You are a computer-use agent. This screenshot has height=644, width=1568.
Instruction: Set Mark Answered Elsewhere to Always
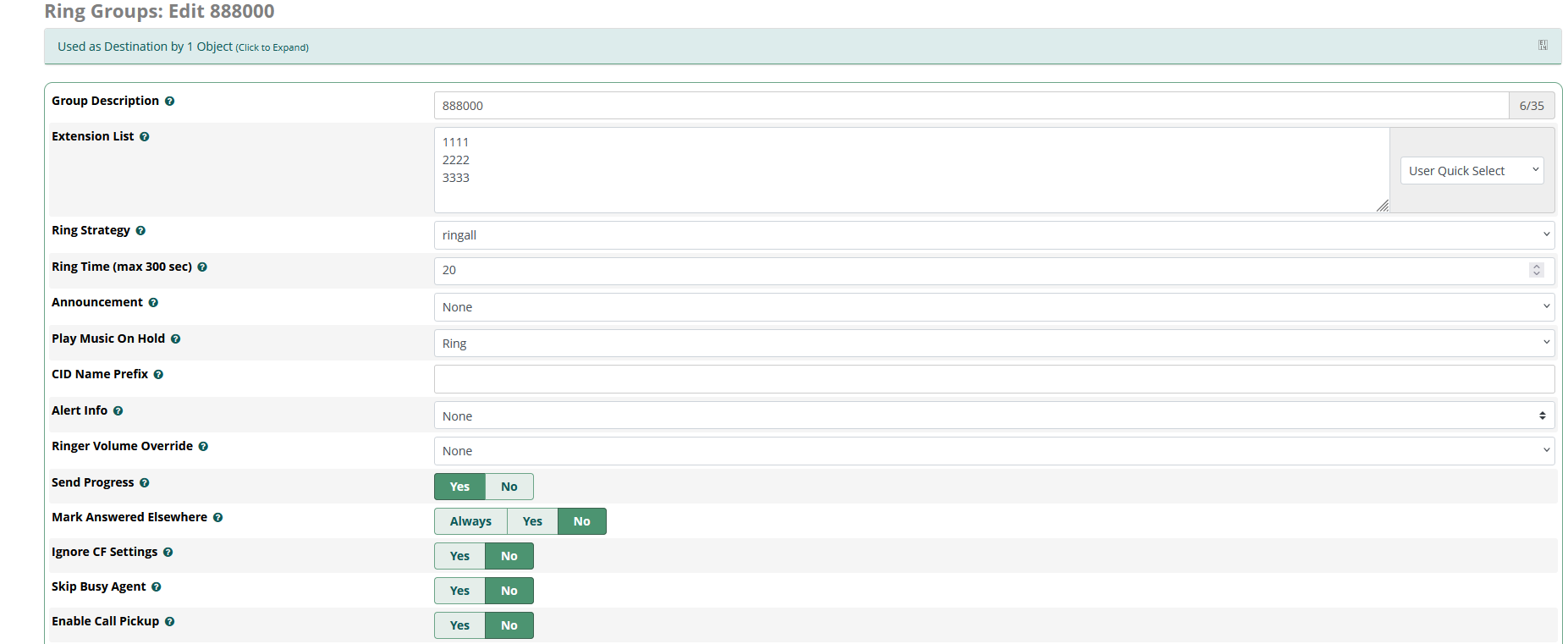[470, 521]
